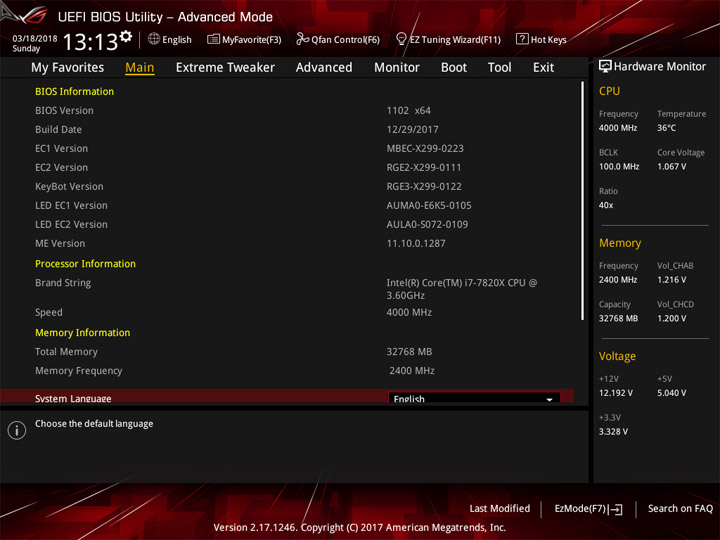Click the MyFavorite list icon

[214, 39]
